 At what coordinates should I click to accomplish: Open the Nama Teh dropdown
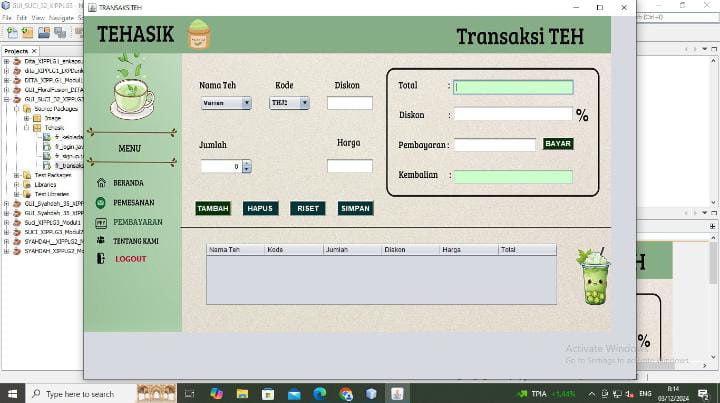[225, 103]
